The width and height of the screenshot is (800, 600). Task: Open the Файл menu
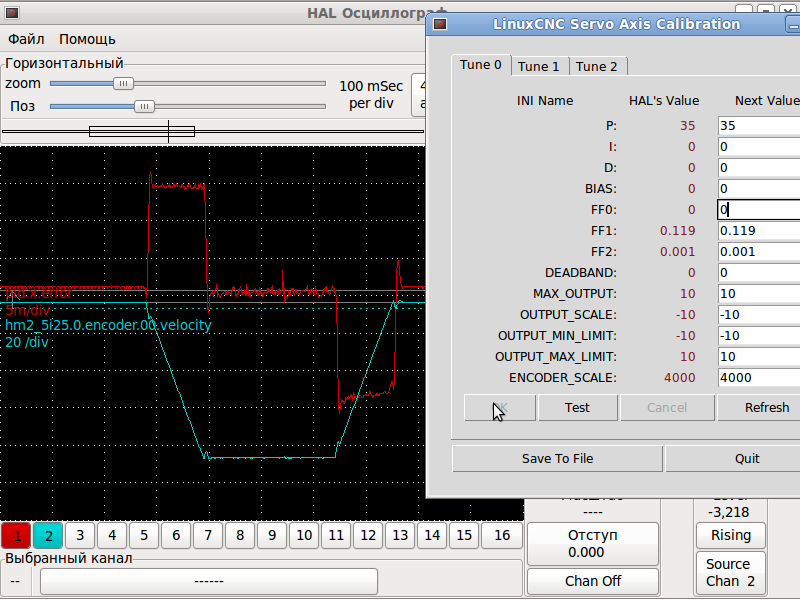(26, 39)
